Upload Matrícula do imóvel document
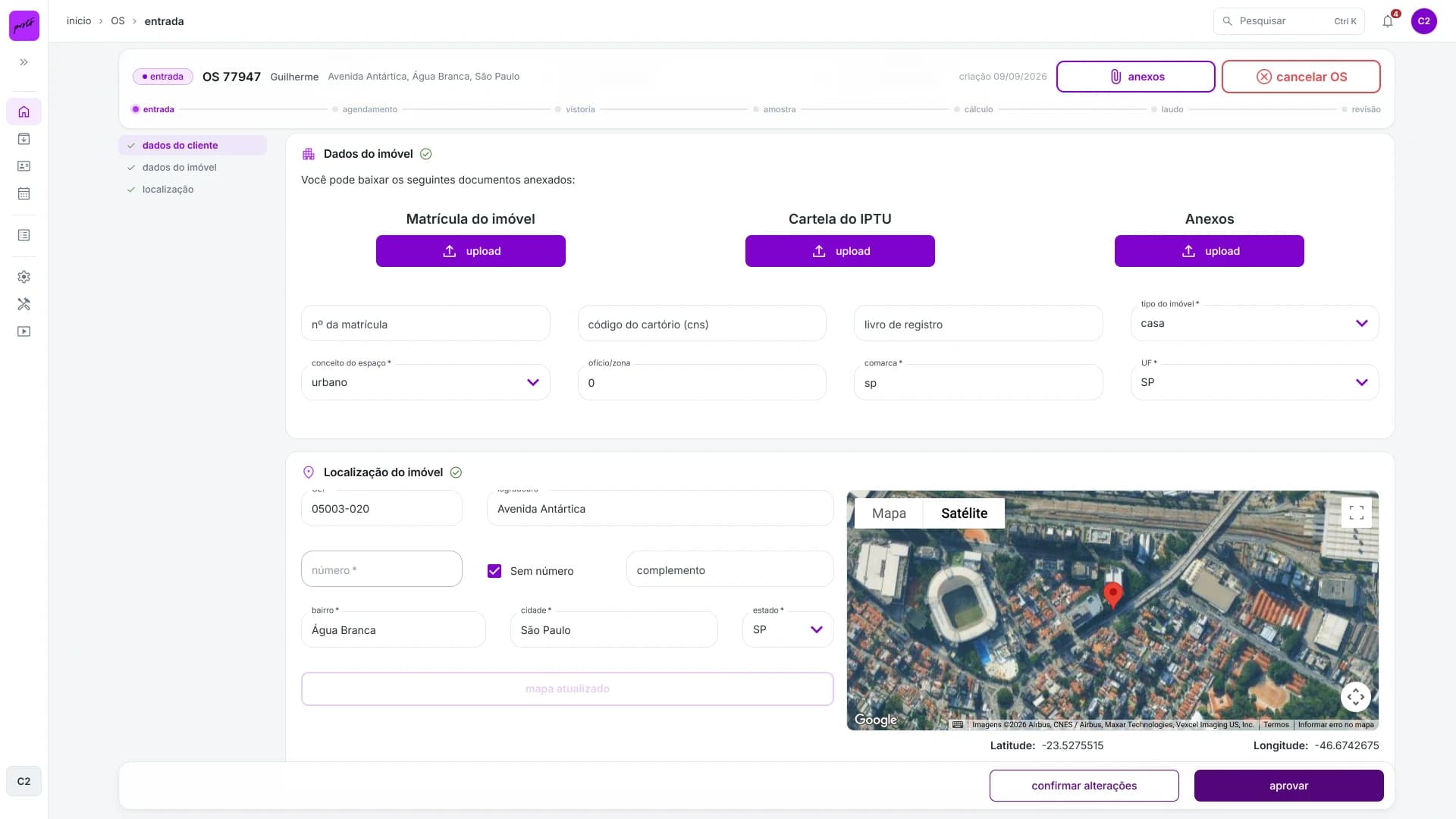Image resolution: width=1456 pixels, height=819 pixels. tap(471, 251)
